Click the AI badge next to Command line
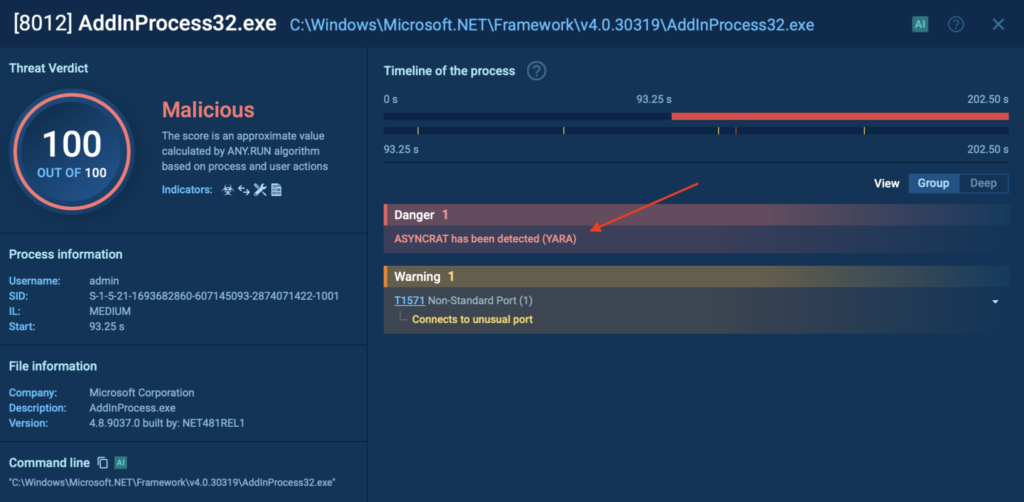 pos(120,463)
